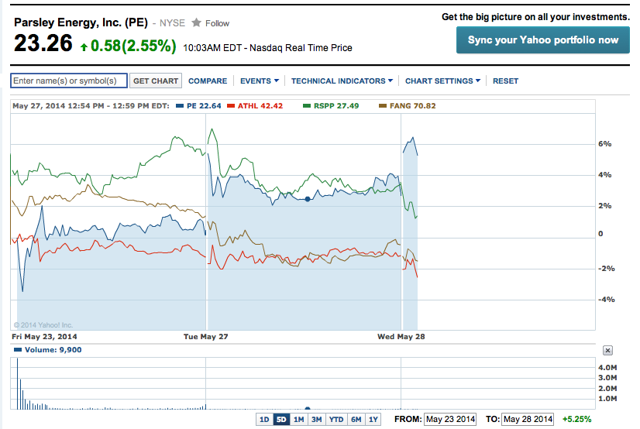Click the ATHL 42.42 legend label
The width and height of the screenshot is (640, 429).
(260, 106)
